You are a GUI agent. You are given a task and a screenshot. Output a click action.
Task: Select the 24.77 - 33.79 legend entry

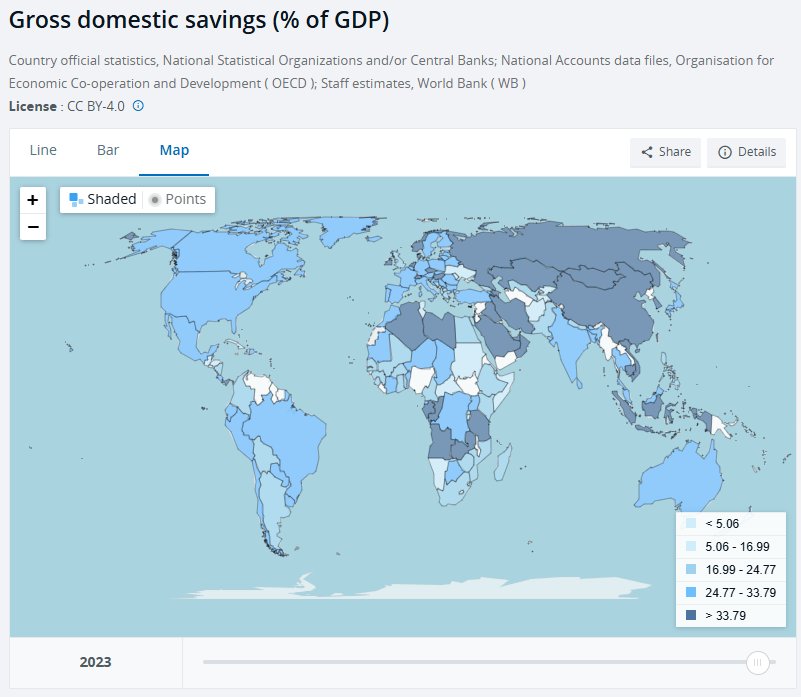click(x=741, y=593)
